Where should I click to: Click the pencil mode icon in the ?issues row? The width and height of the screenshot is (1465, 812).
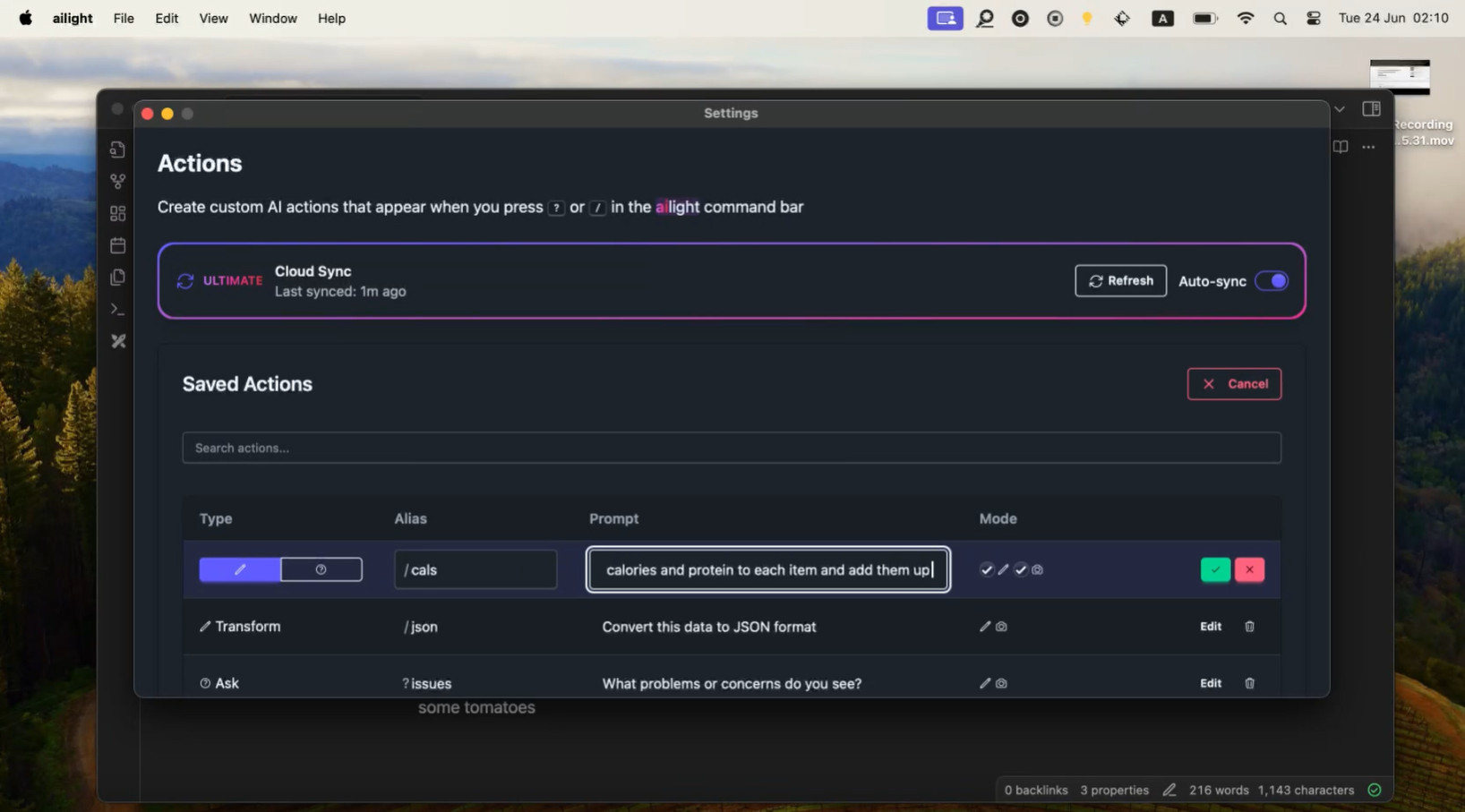985,683
